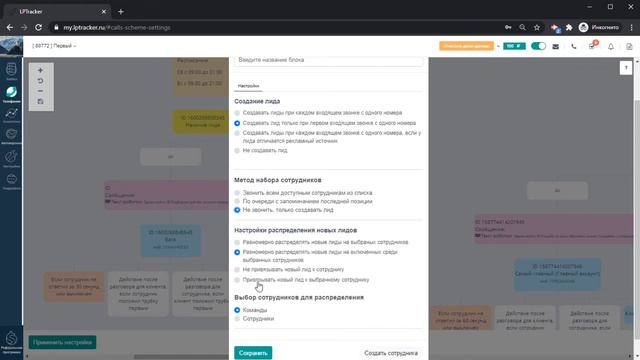Click the orange button in the header
This screenshot has width=640, height=360.
(467, 46)
